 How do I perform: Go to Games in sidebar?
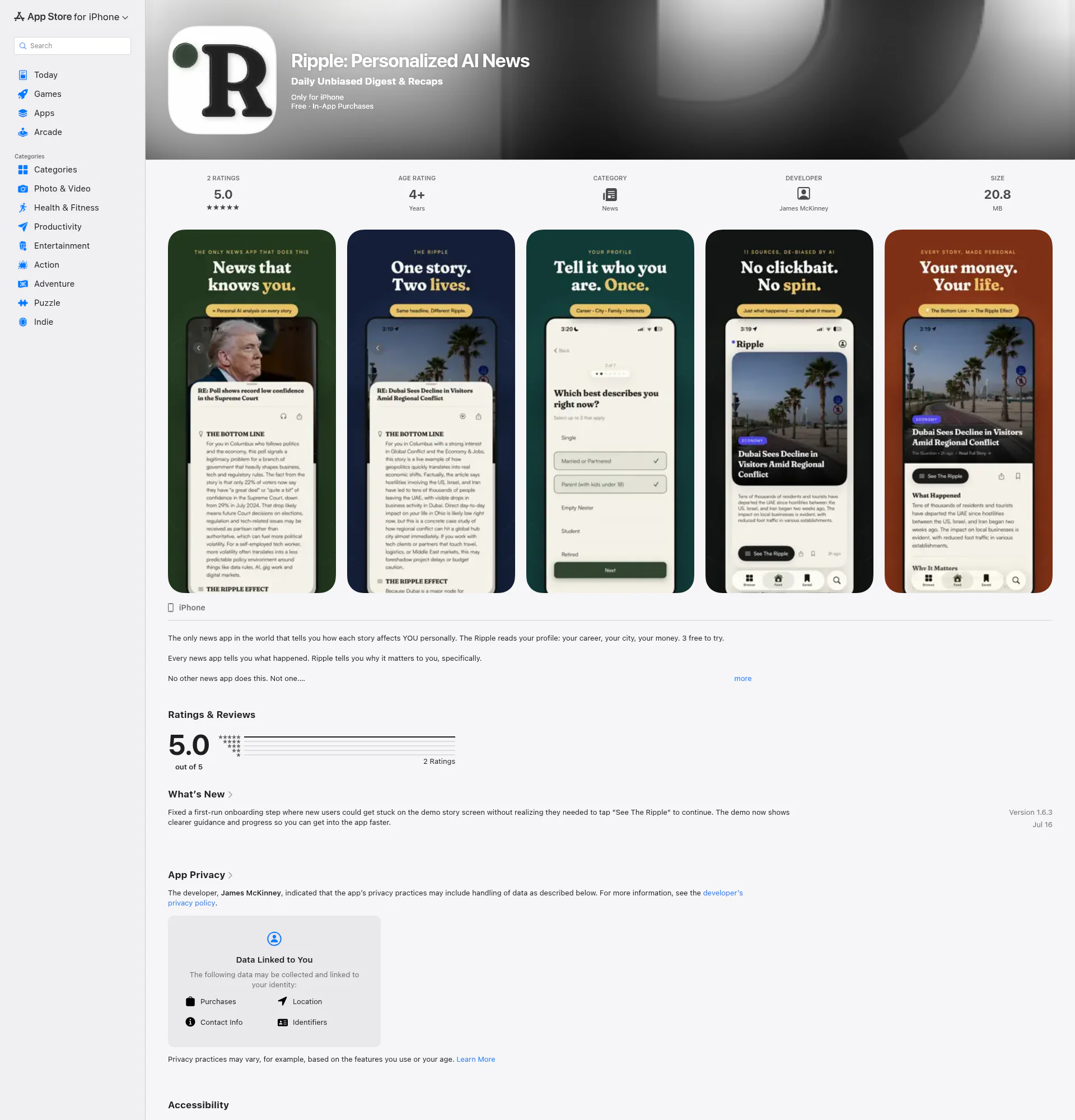[x=48, y=94]
